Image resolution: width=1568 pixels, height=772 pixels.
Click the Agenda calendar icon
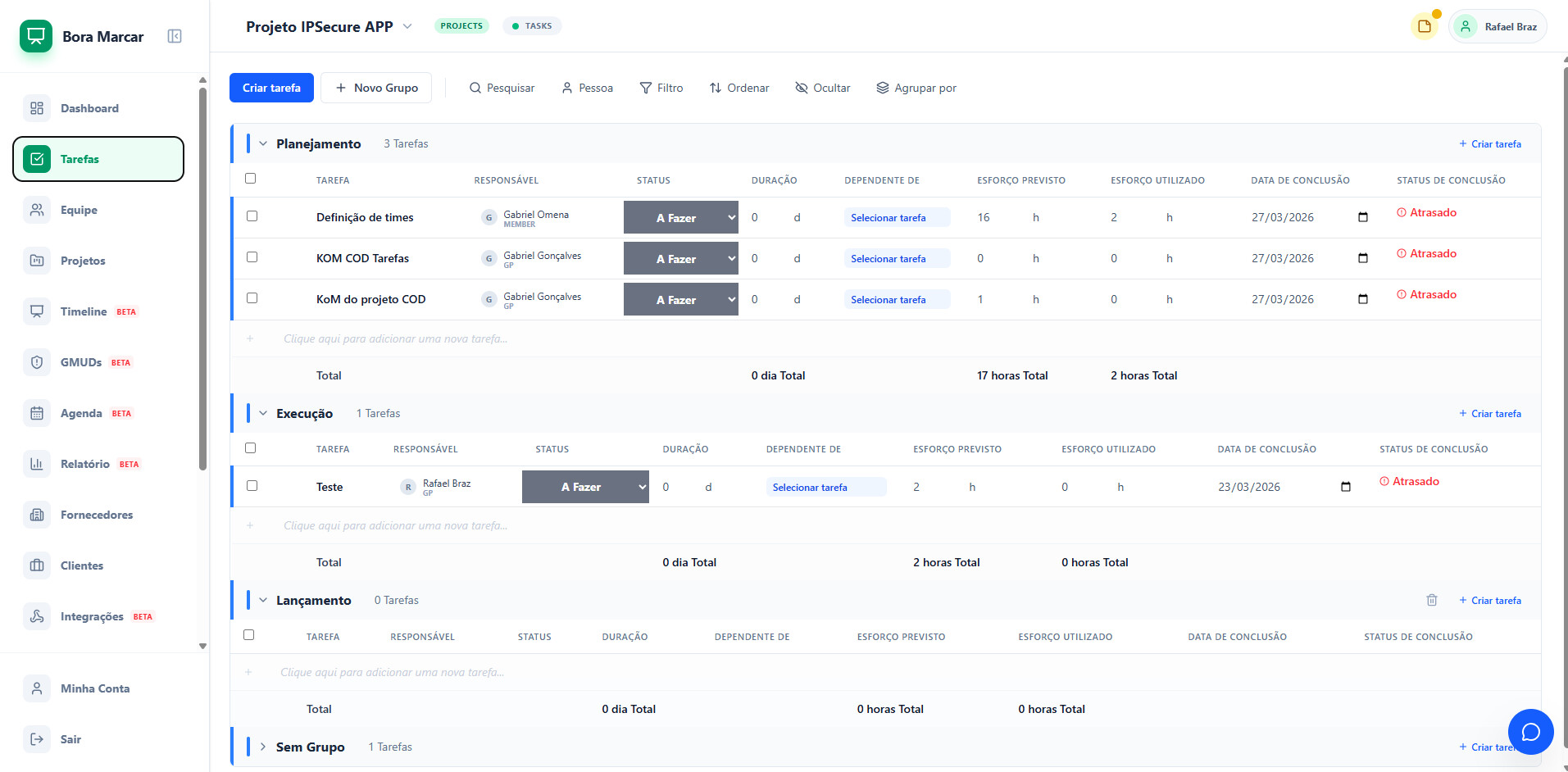pos(37,413)
